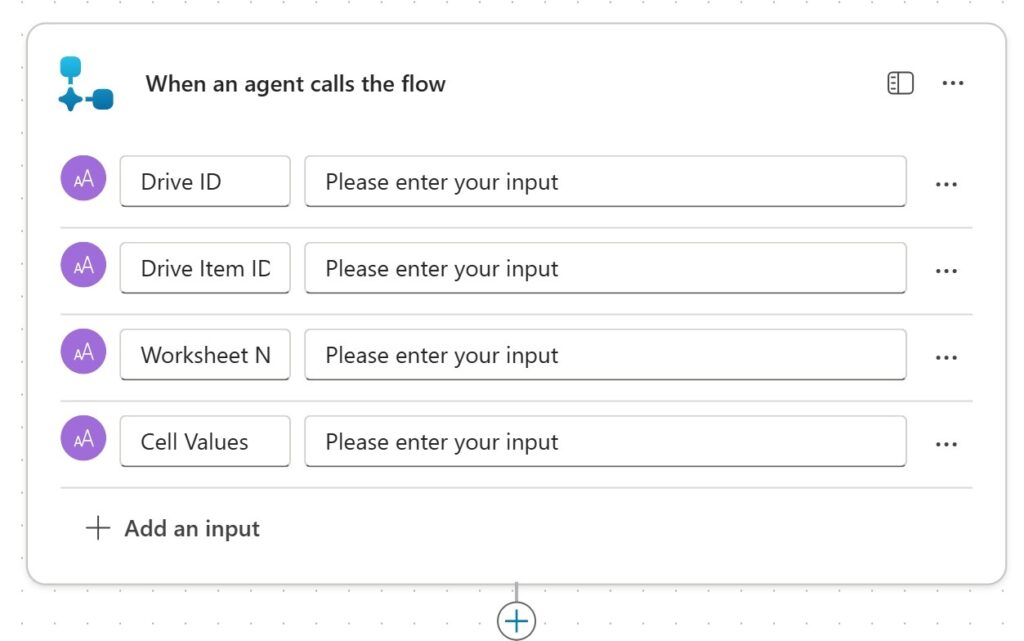Open the options menu for the Worksheet row
Viewport: 1024px width, 641px height.
946,357
